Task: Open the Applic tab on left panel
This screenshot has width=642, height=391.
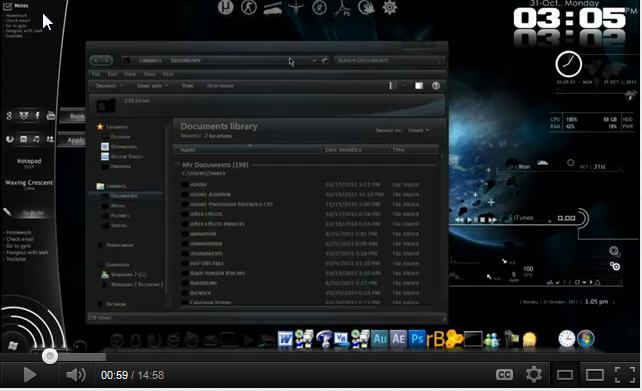Action: (72, 140)
